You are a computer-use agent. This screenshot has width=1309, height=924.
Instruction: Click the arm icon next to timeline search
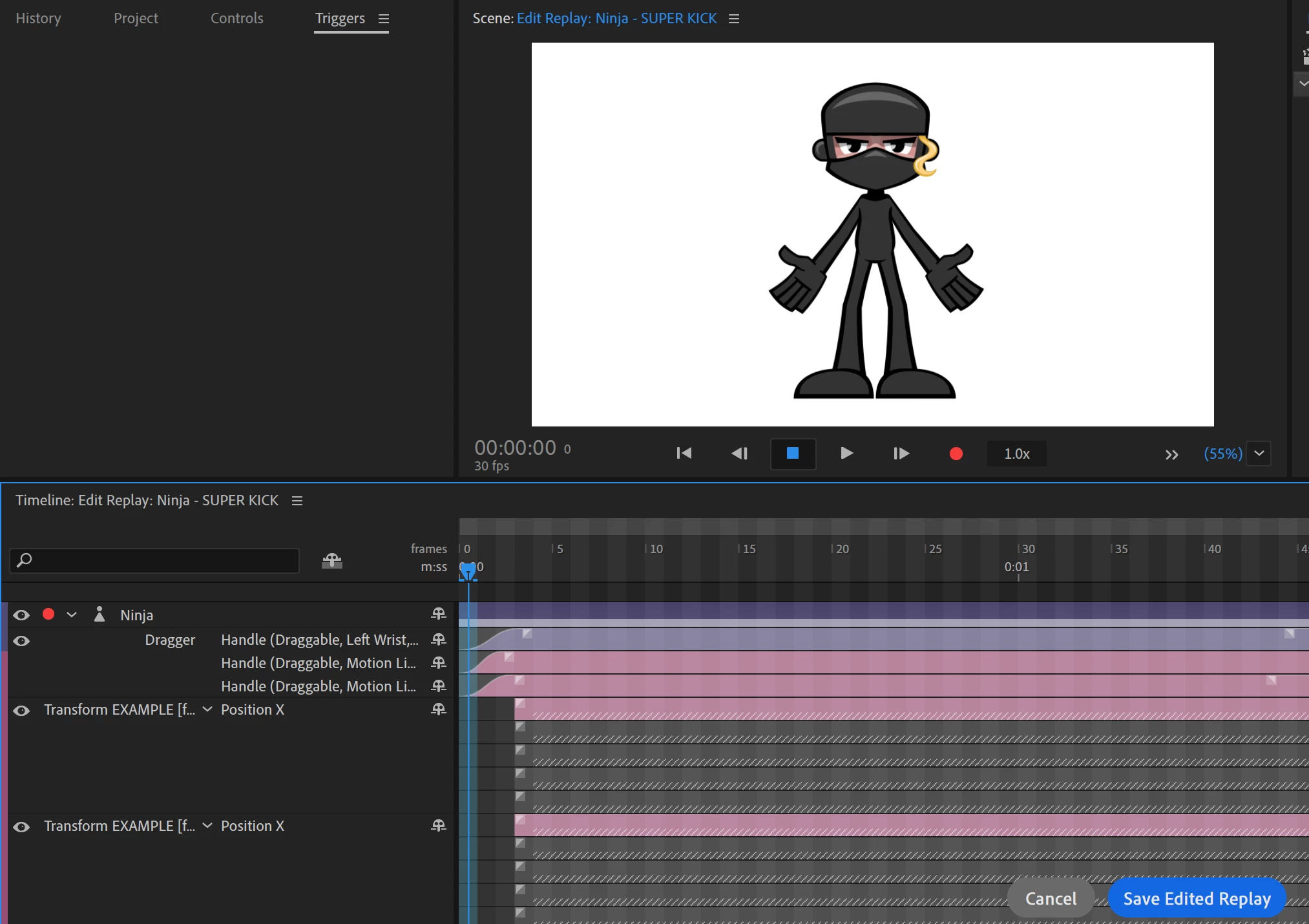[x=332, y=560]
